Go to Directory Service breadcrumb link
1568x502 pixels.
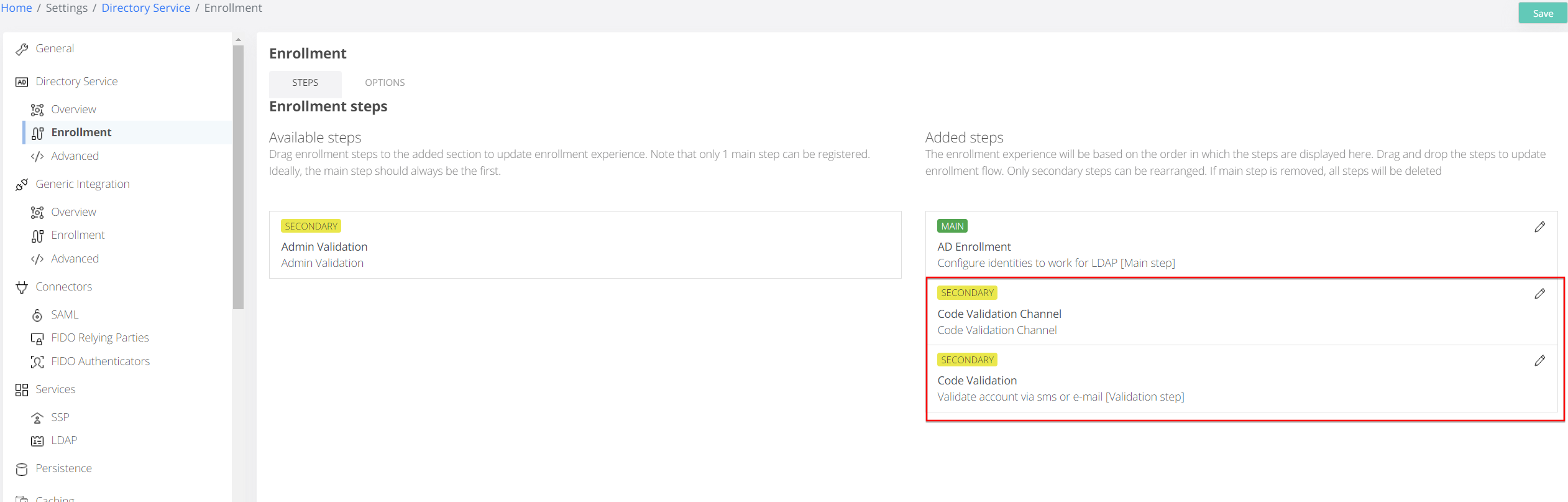(145, 8)
